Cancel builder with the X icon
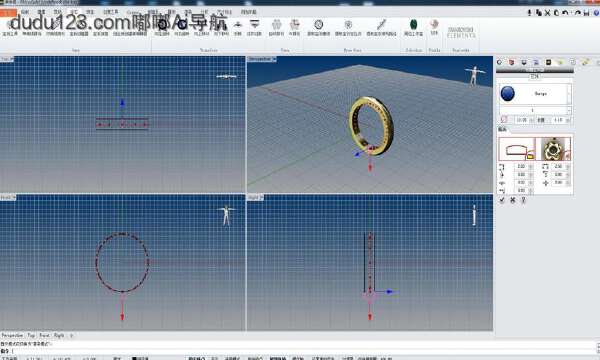Viewport: 600px width, 360px height. pos(513,200)
